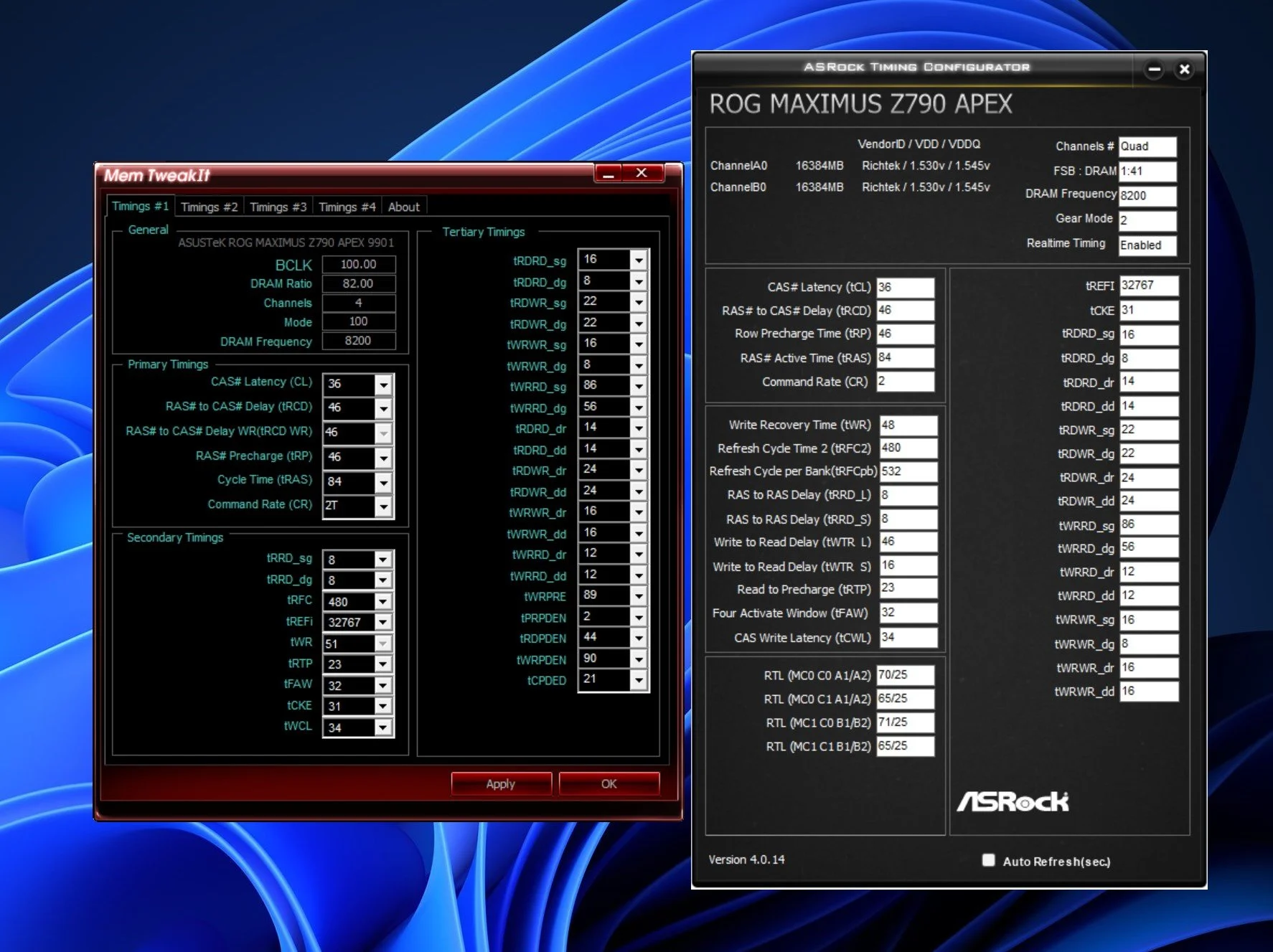This screenshot has width=1273, height=952.
Task: Click the 'ROG MAXIMUS Z790 APEX' heading
Action: (x=860, y=104)
